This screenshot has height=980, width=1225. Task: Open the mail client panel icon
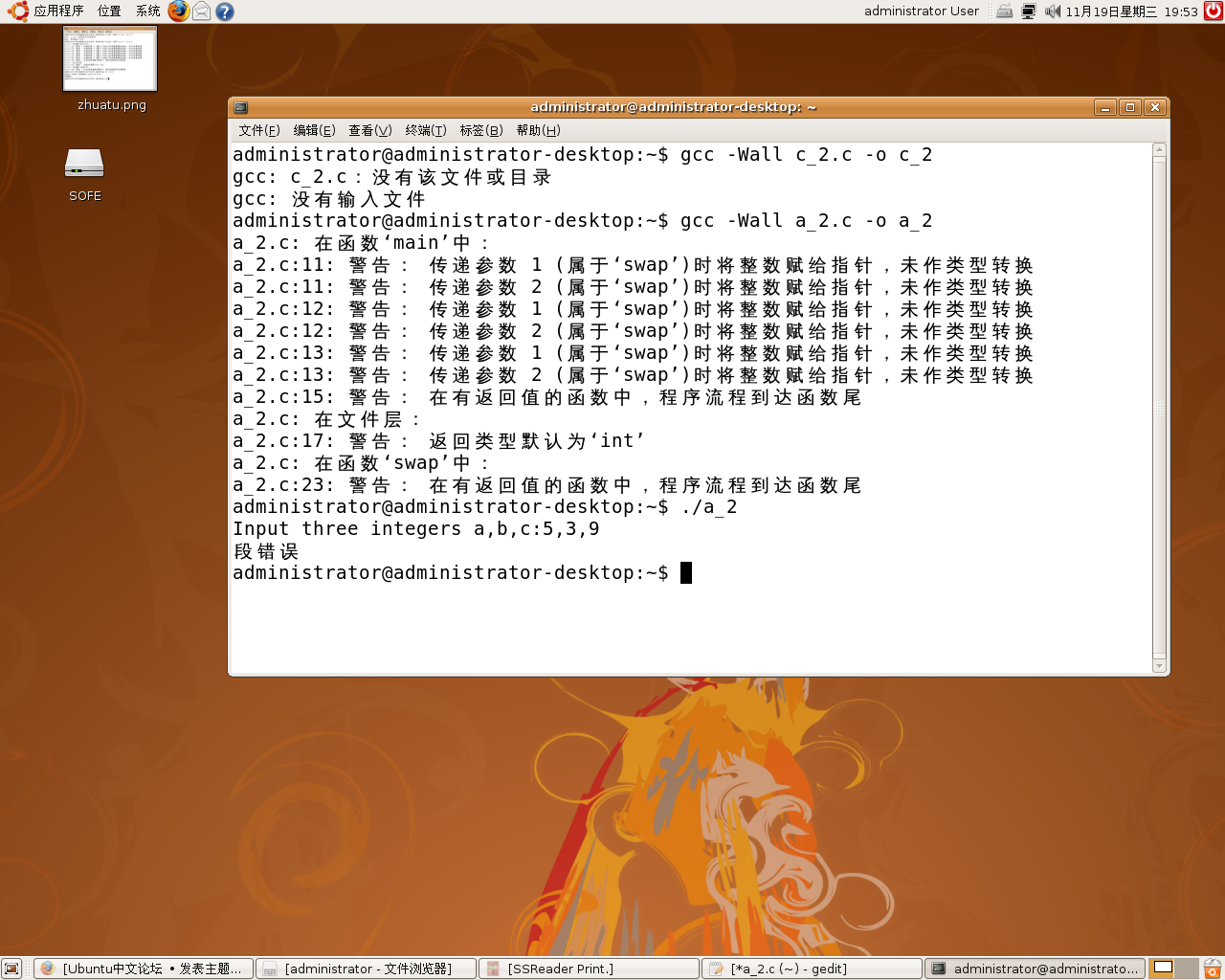click(x=202, y=11)
